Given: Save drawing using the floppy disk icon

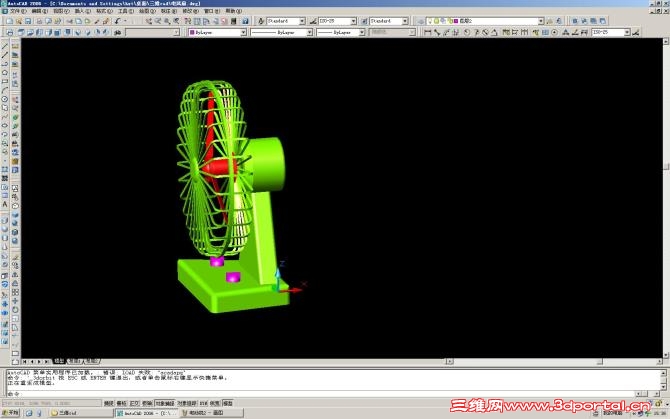Looking at the screenshot, I should tap(28, 21).
